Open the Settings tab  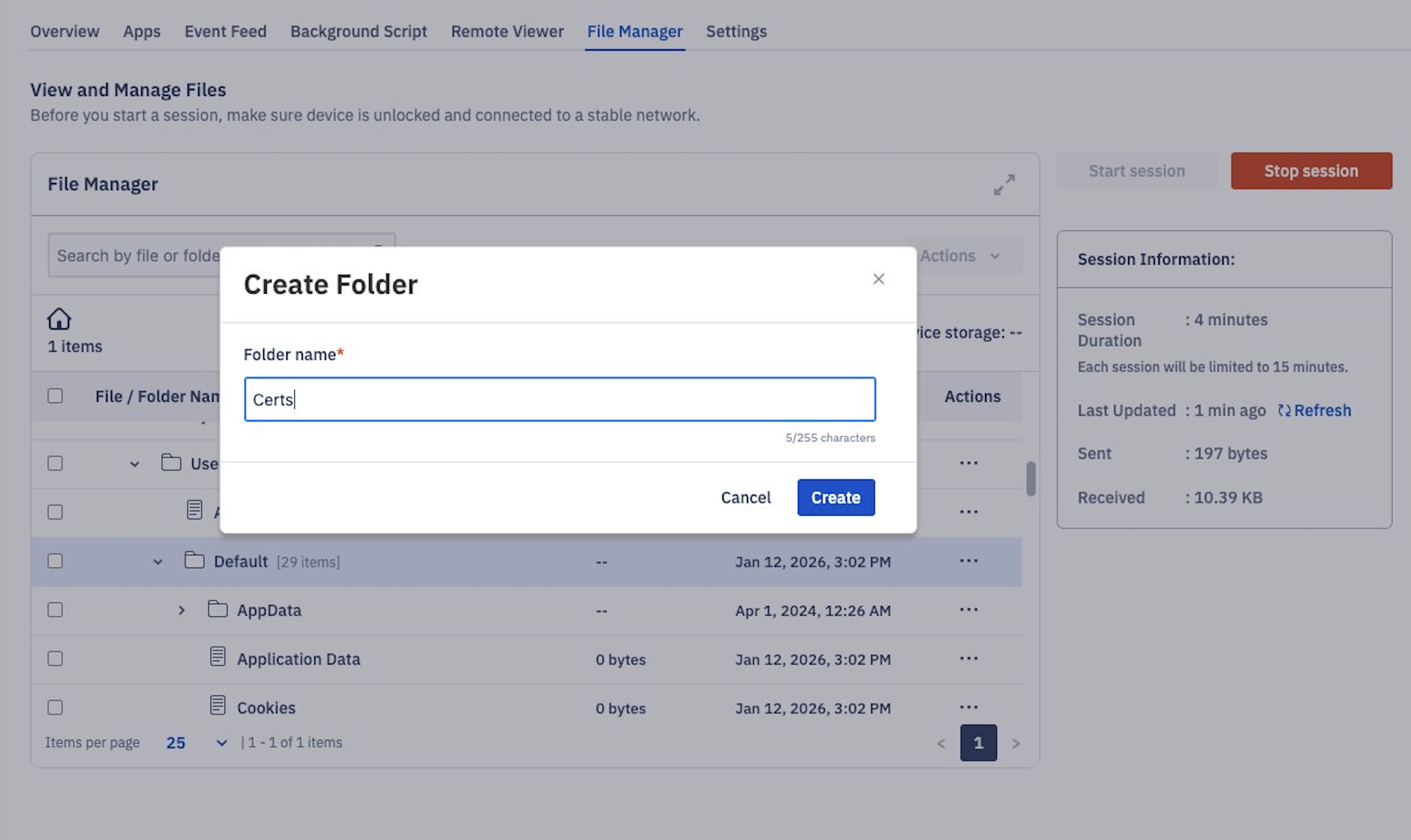click(x=736, y=32)
